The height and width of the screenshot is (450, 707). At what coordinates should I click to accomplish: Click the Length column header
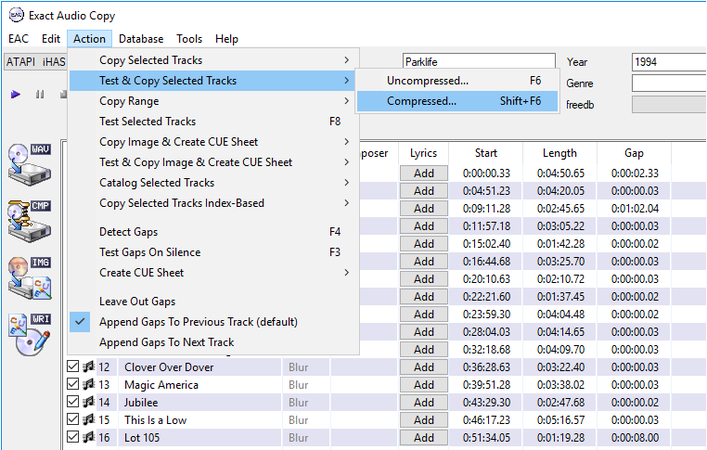560,153
